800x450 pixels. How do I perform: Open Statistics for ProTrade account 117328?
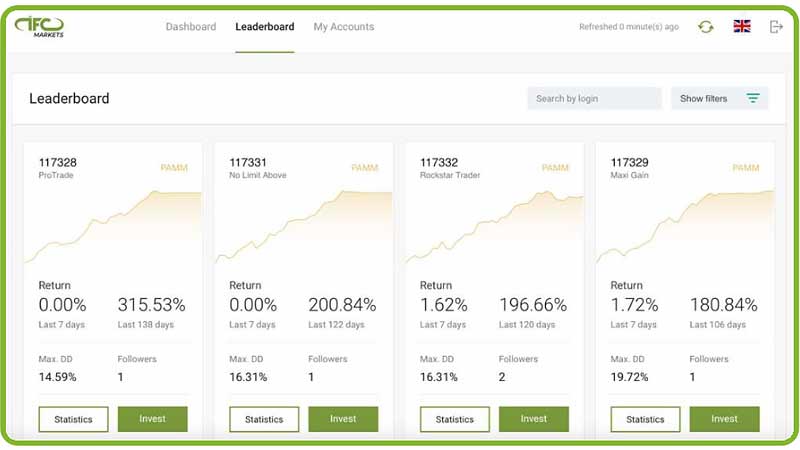pyautogui.click(x=73, y=419)
